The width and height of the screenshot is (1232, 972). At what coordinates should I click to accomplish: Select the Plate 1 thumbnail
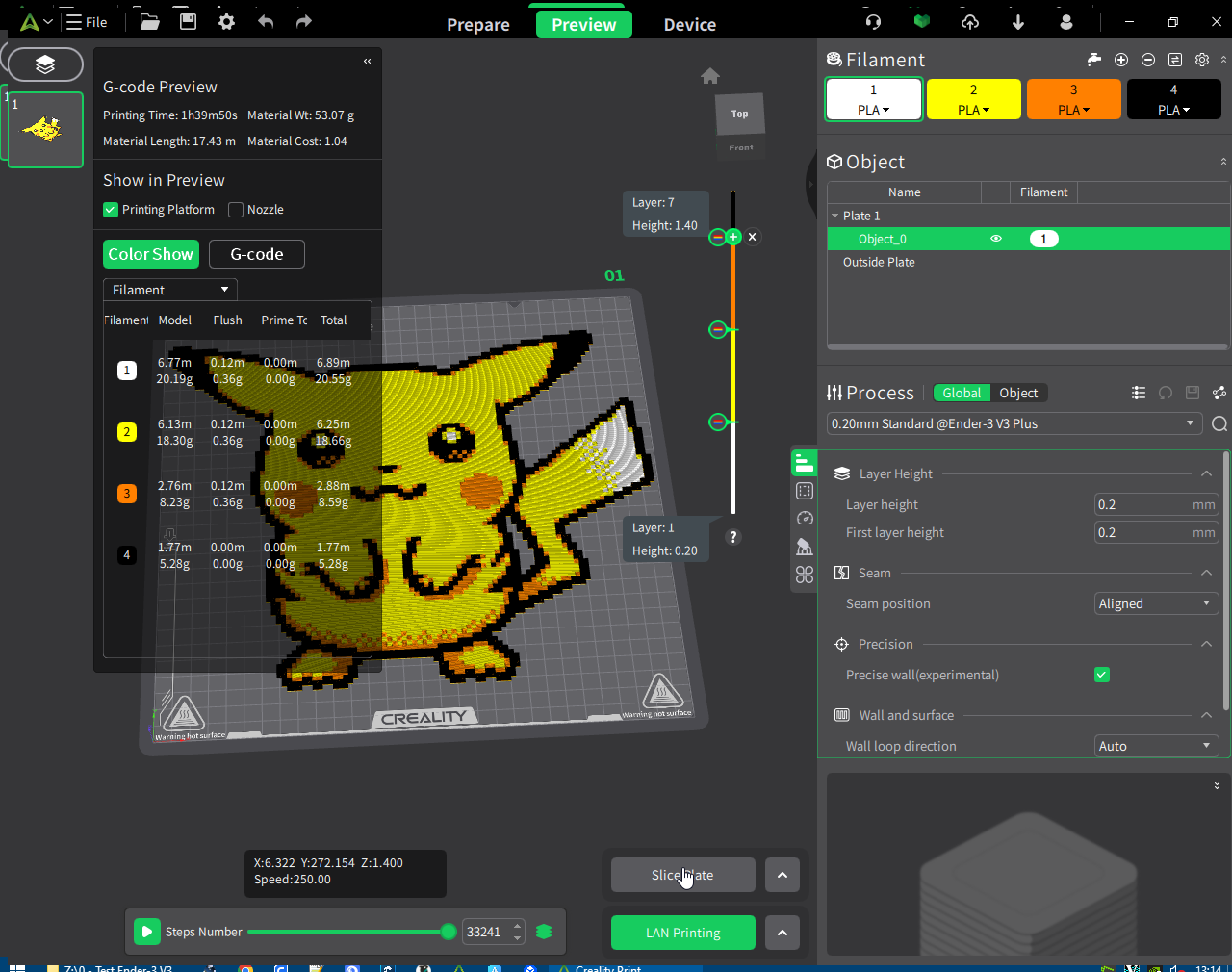(45, 130)
